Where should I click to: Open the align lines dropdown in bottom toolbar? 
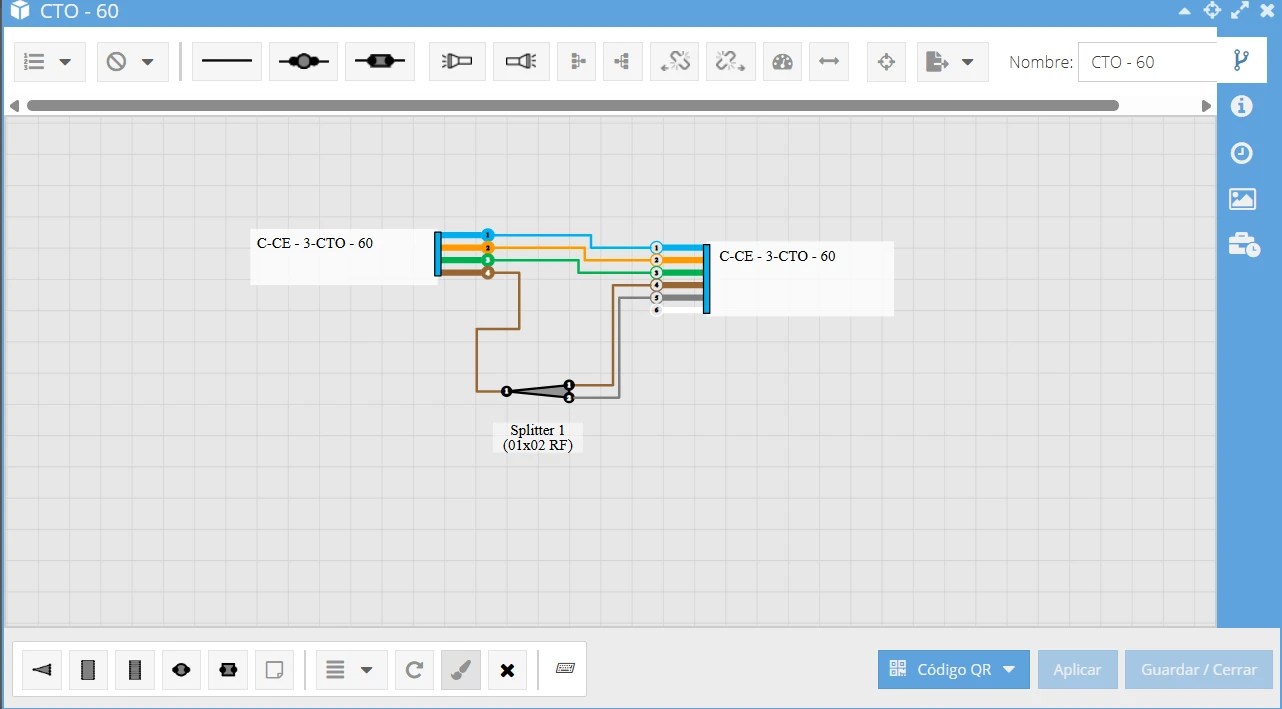(x=351, y=670)
